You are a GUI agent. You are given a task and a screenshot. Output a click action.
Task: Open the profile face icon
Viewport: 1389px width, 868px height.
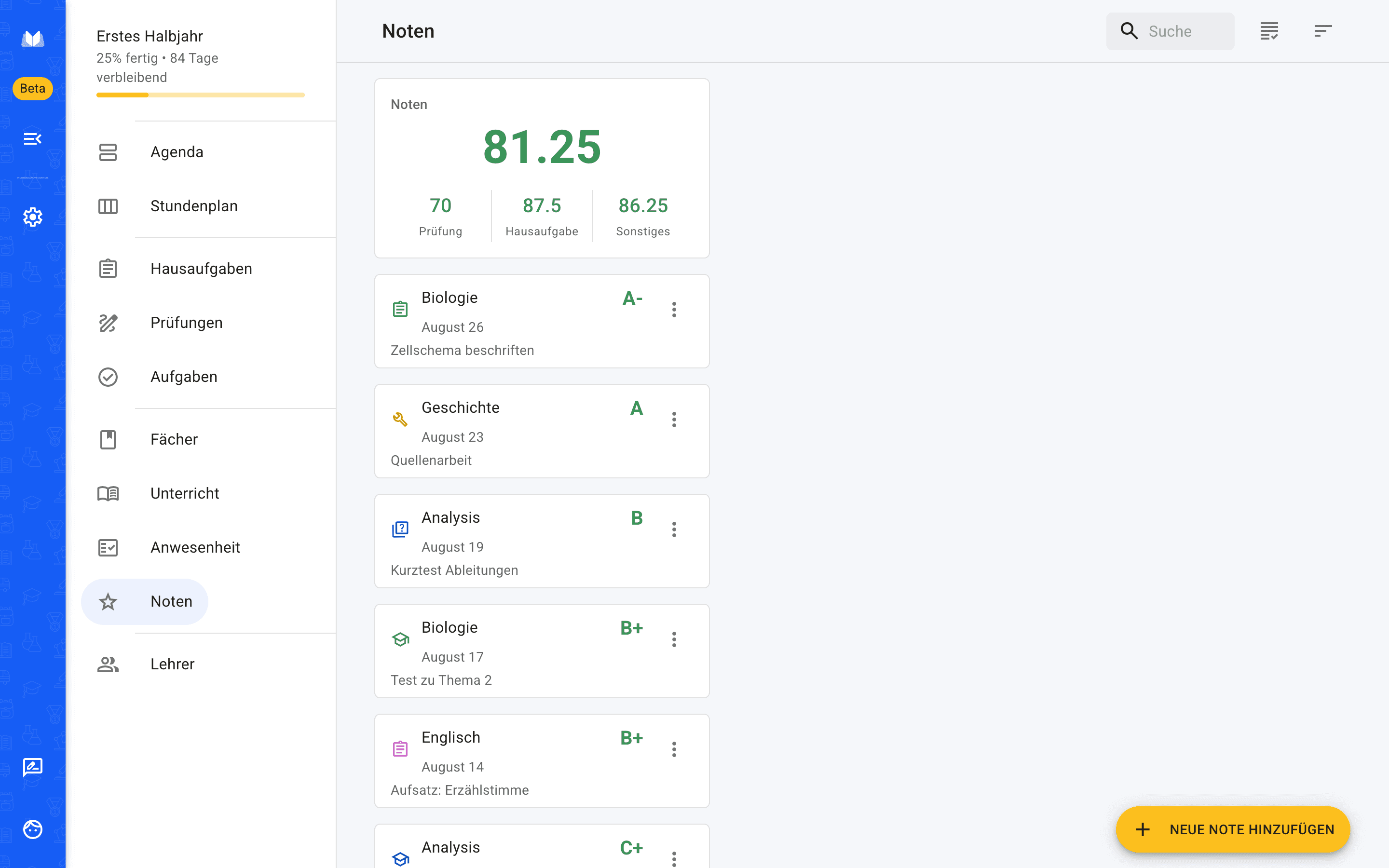[x=33, y=829]
